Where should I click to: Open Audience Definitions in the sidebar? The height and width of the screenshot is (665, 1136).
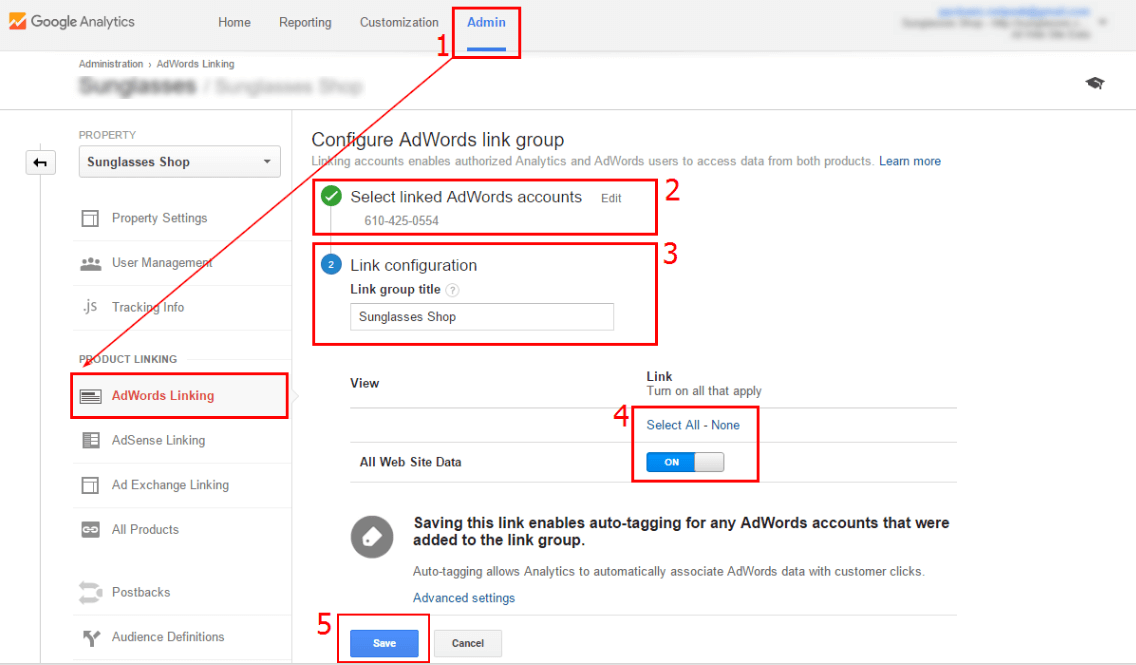[x=168, y=637]
